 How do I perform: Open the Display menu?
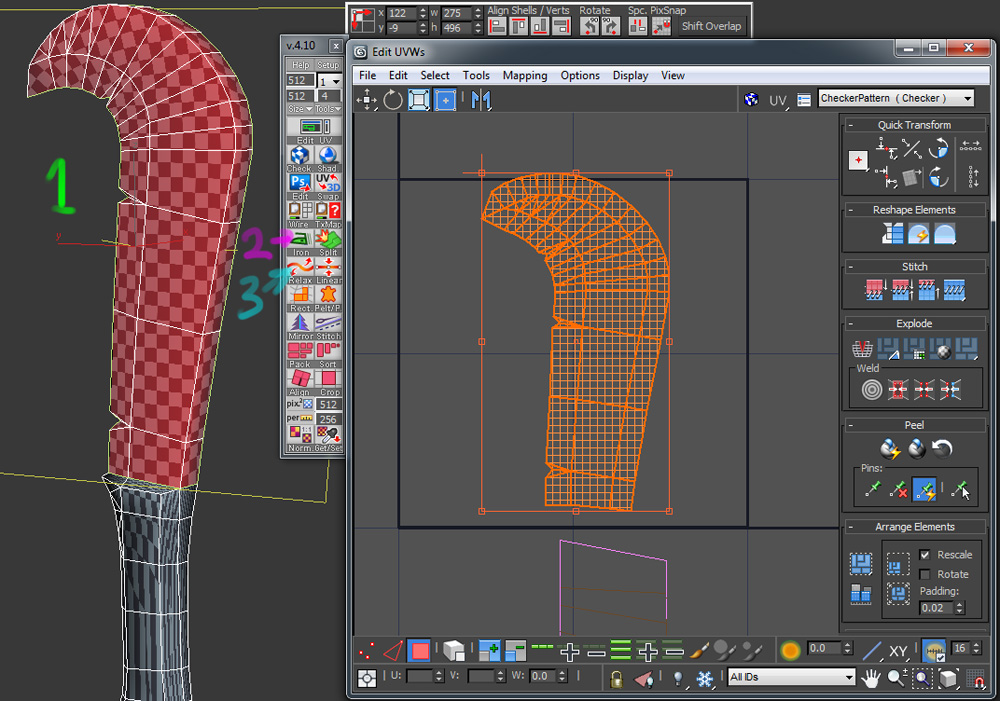tap(630, 75)
